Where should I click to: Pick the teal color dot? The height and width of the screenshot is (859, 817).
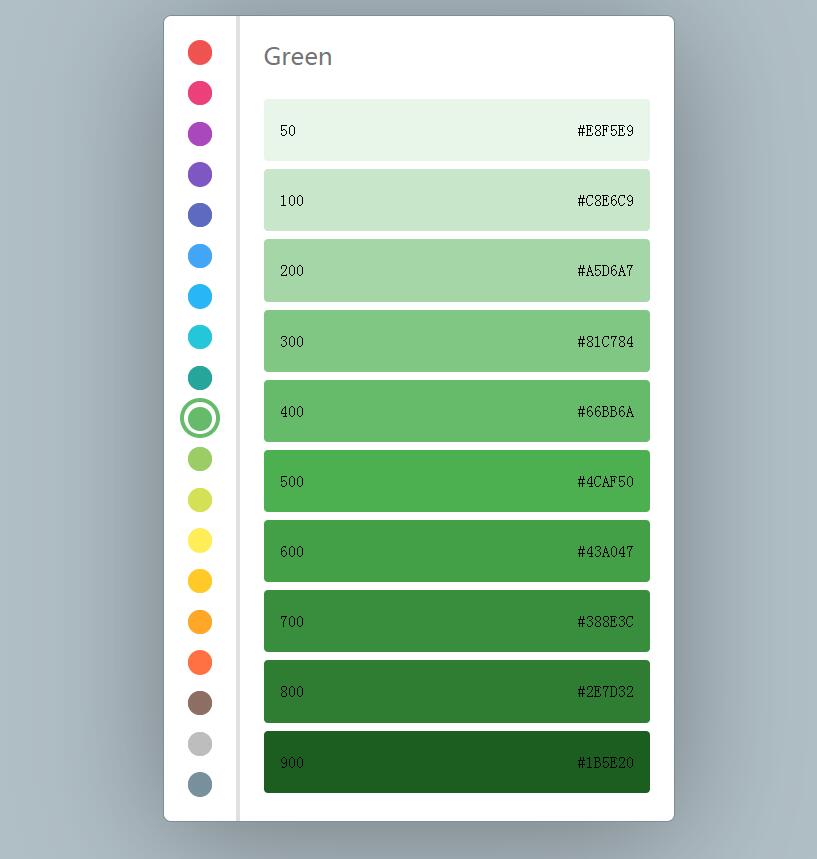click(200, 378)
